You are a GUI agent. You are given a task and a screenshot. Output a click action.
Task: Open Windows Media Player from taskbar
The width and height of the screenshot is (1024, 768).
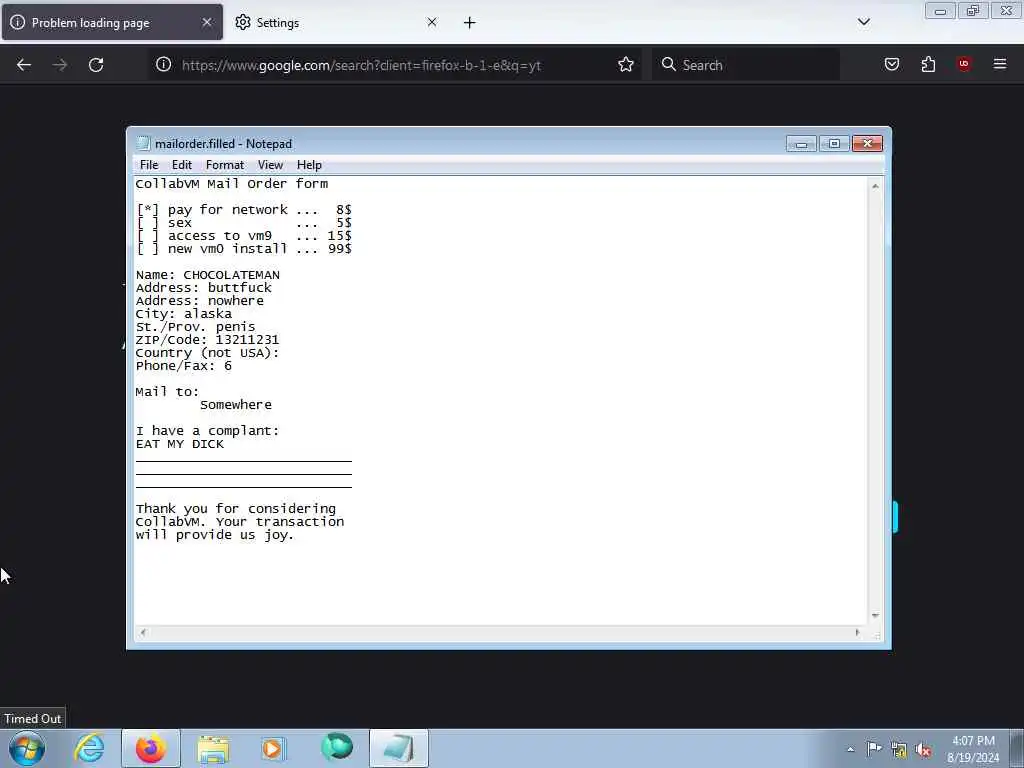point(273,748)
